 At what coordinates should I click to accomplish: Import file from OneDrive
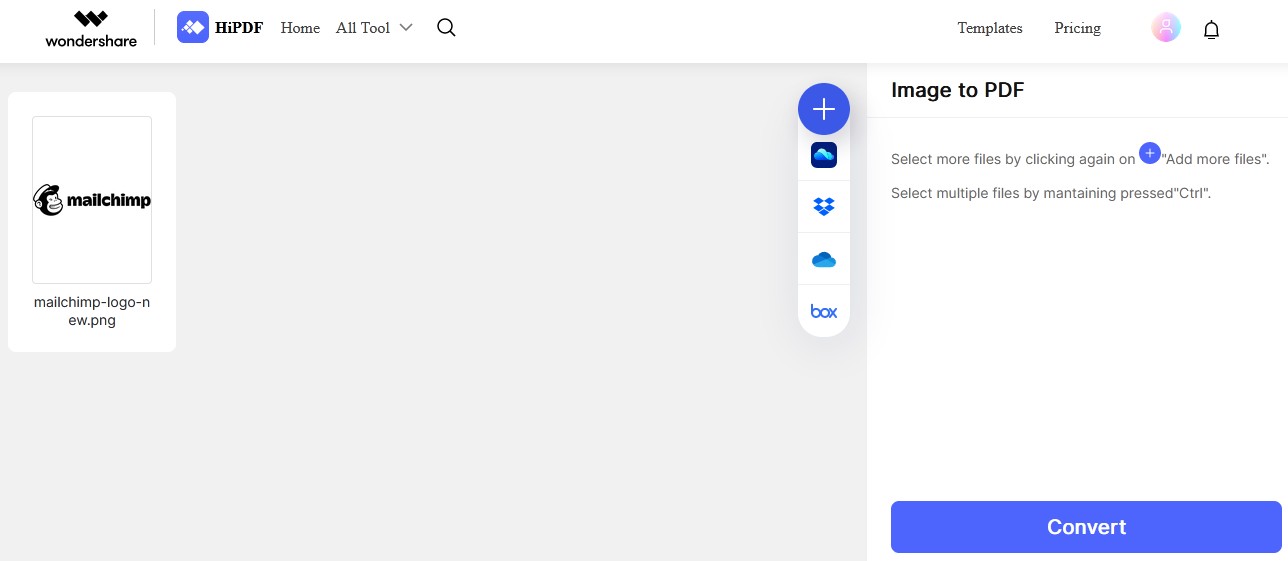824,260
